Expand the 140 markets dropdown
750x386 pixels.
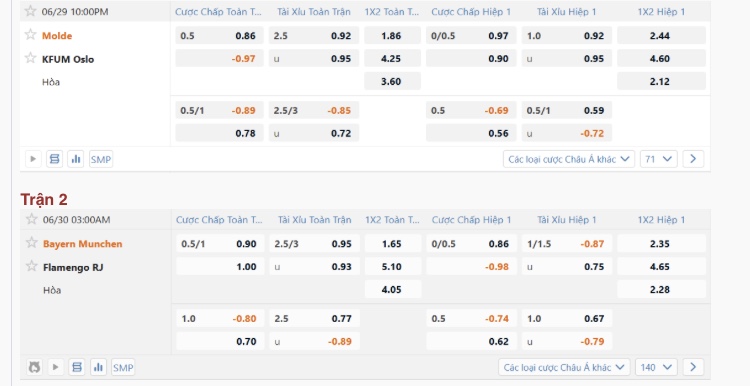(656, 367)
